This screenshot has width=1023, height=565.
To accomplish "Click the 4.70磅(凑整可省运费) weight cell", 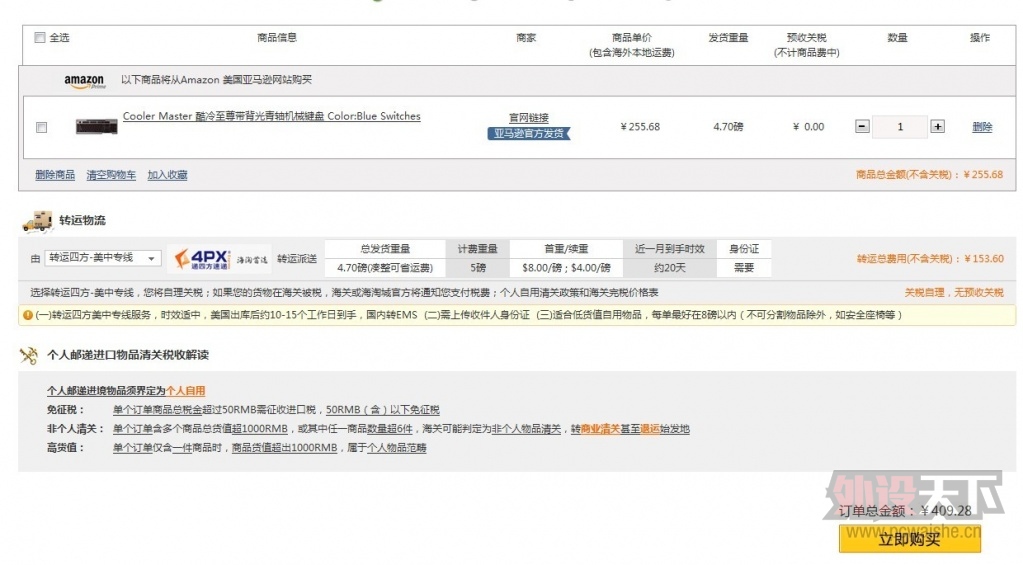I will click(385, 267).
